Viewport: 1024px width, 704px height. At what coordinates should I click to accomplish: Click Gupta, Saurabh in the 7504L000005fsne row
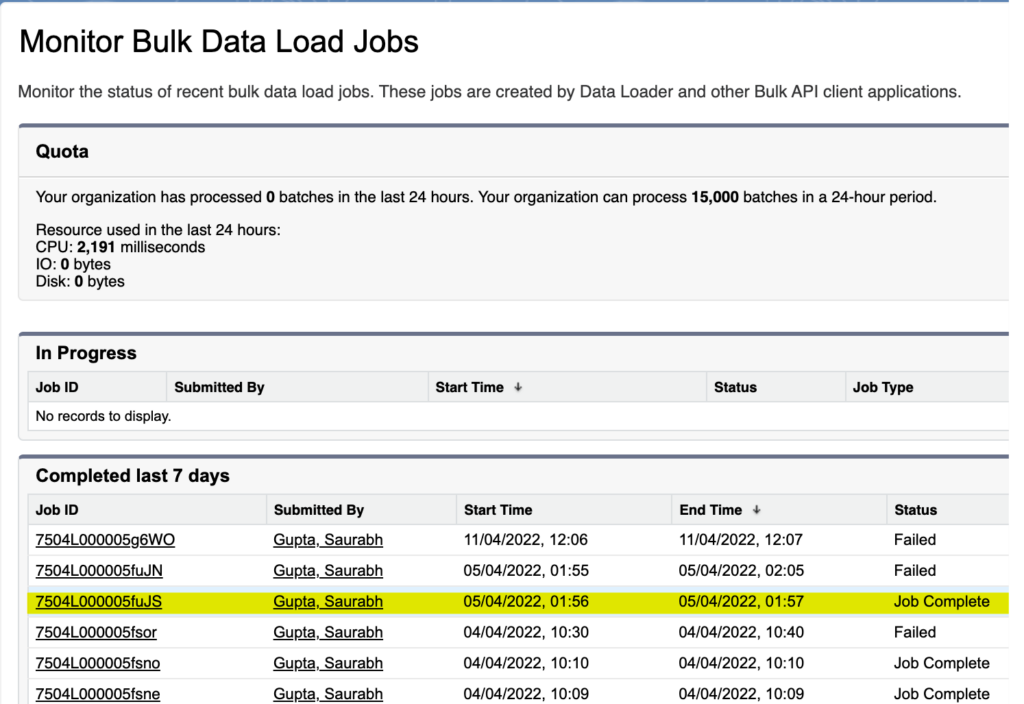328,694
